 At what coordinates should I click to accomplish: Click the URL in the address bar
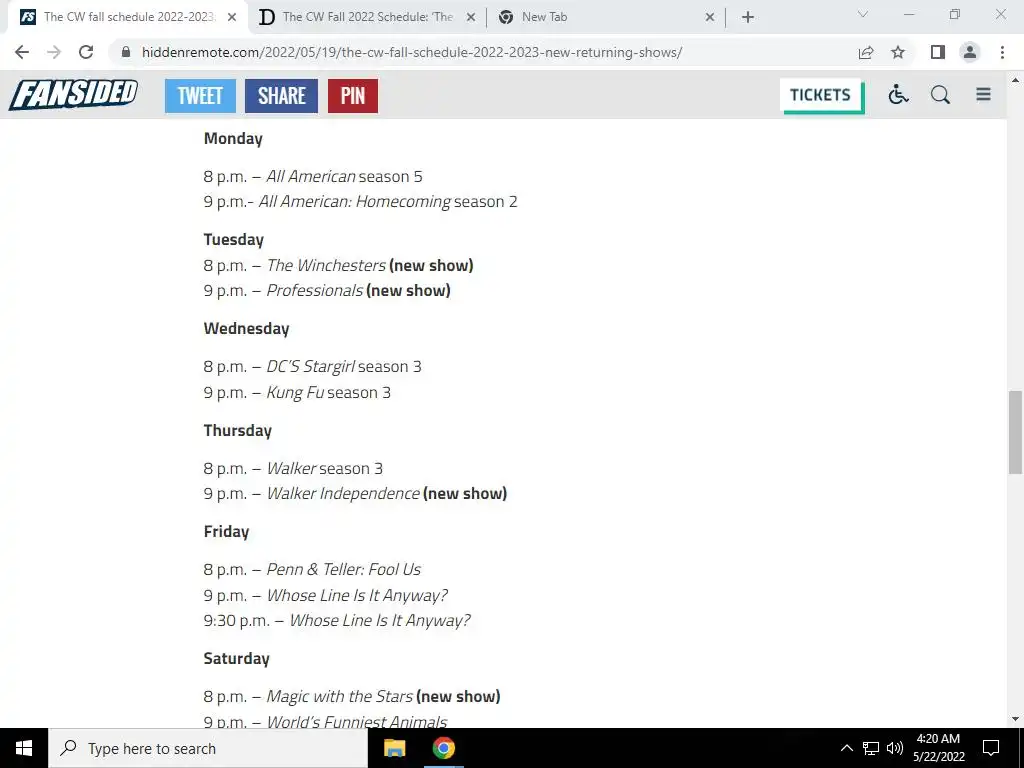(x=412, y=52)
